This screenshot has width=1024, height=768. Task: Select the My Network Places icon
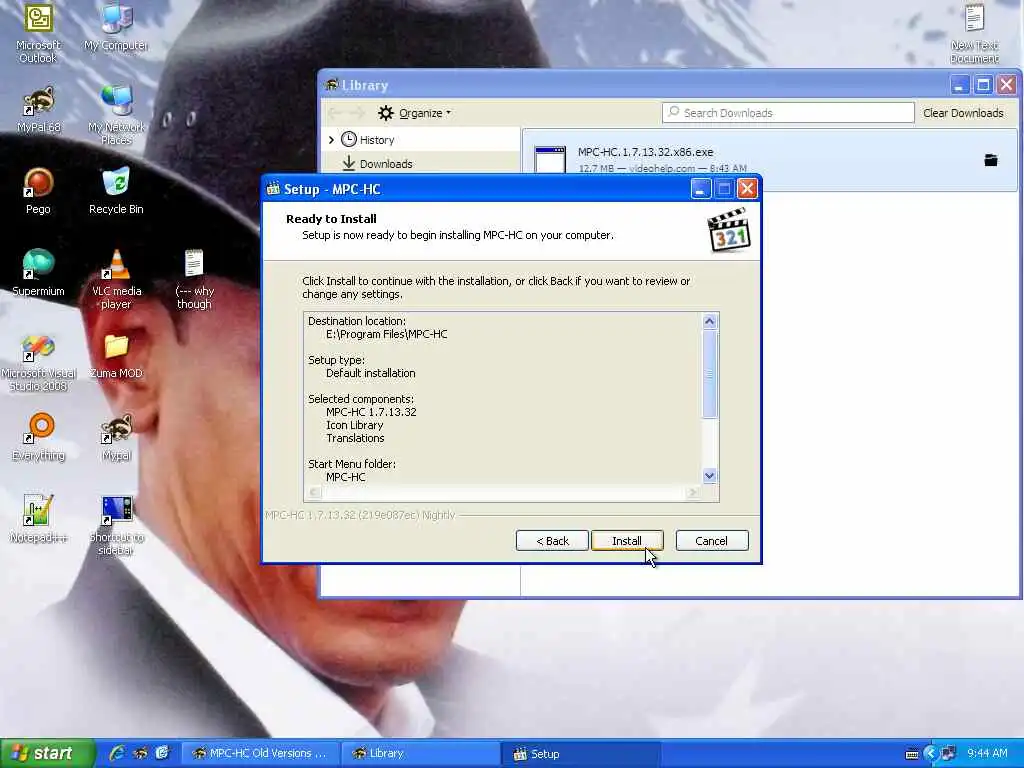tap(116, 114)
